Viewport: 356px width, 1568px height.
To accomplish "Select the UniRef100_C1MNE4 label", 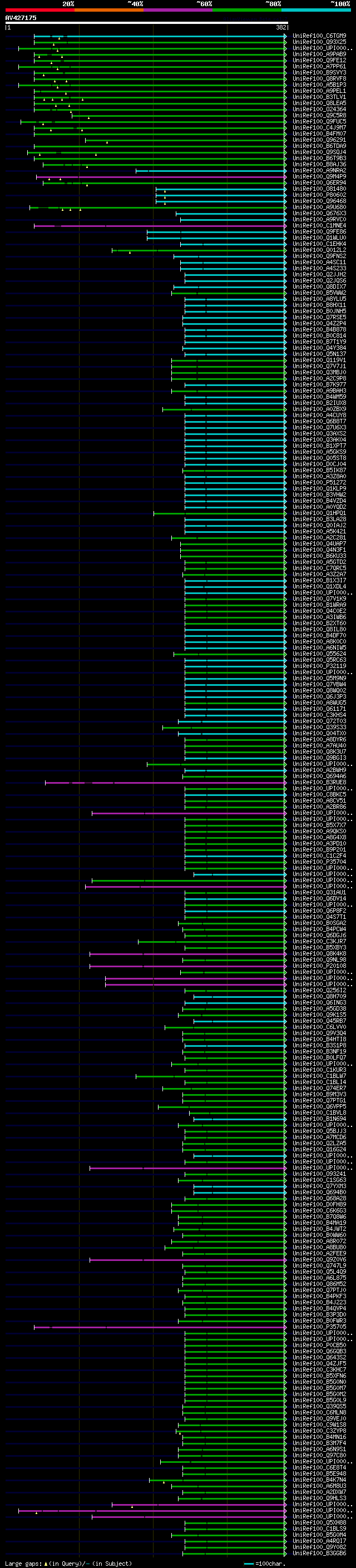I will (x=319, y=226).
